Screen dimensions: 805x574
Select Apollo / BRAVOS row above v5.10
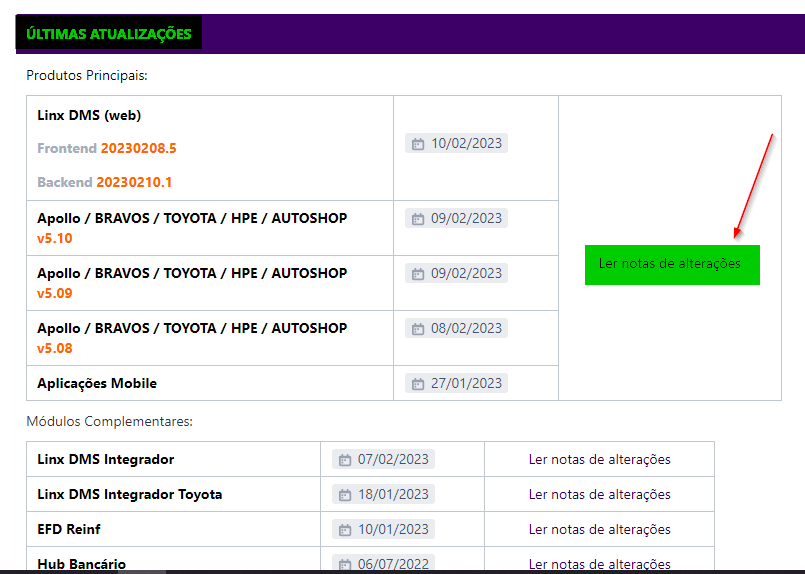tap(192, 218)
